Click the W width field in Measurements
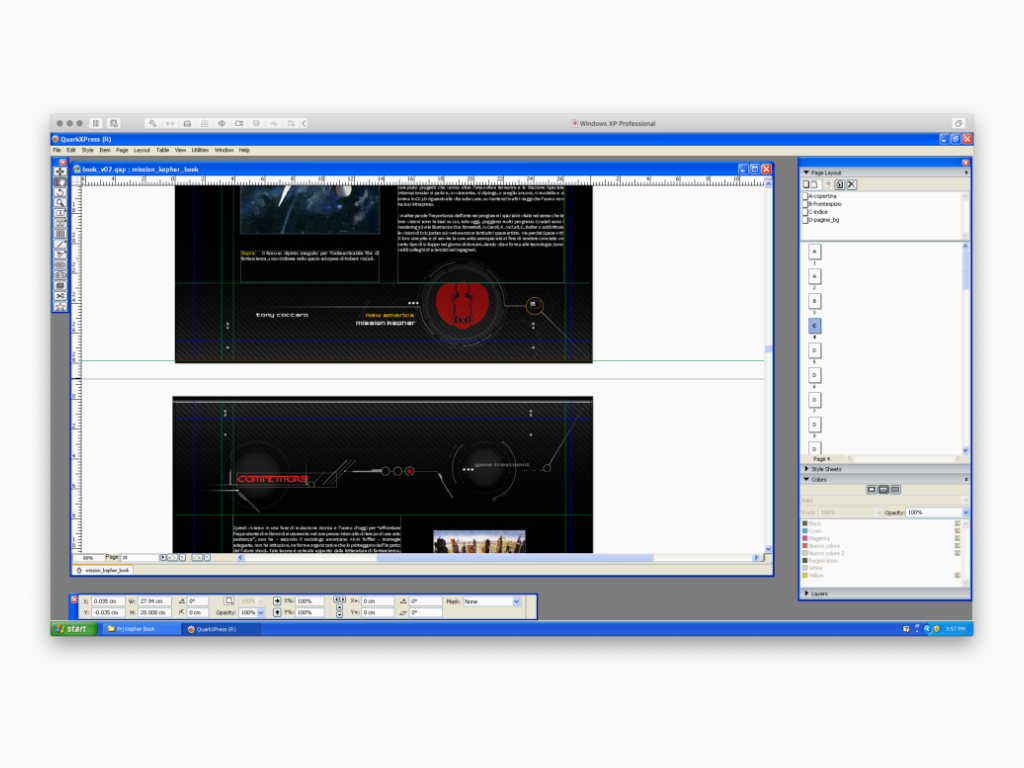 (154, 601)
